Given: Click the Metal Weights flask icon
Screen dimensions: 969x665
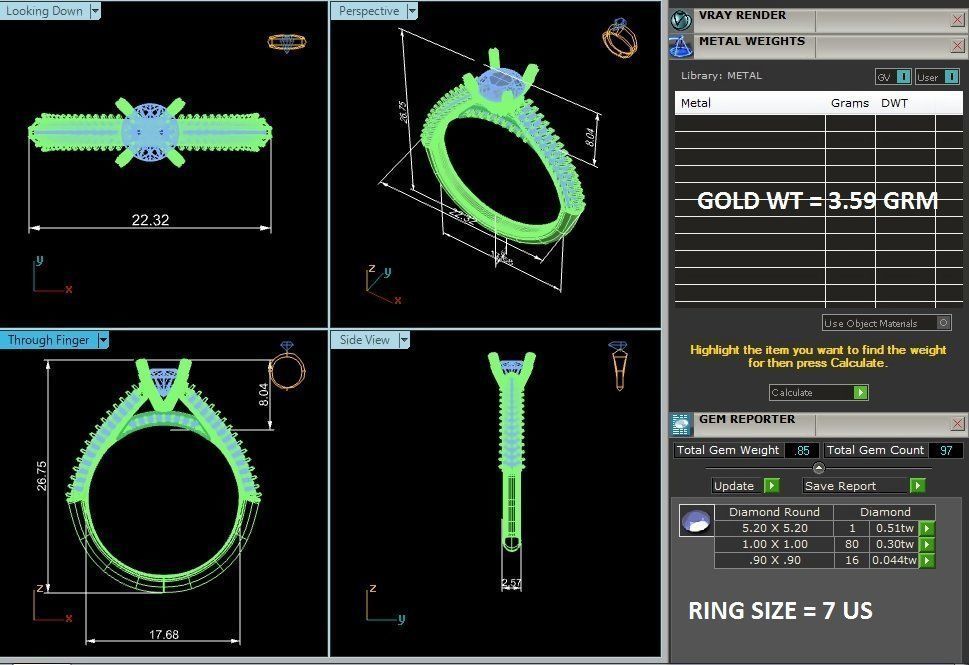Looking at the screenshot, I should click(680, 47).
